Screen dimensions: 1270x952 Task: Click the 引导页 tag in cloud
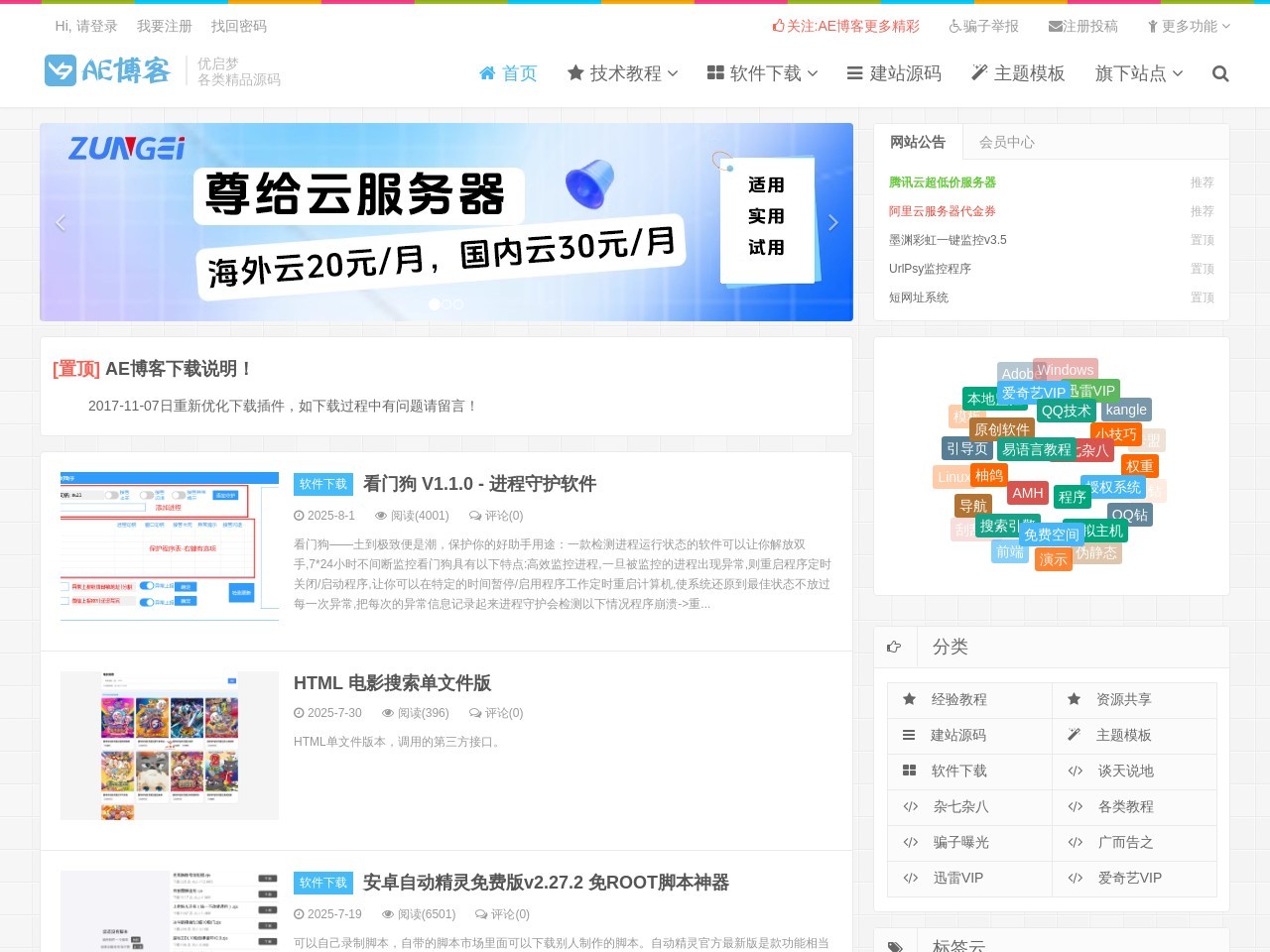[966, 448]
